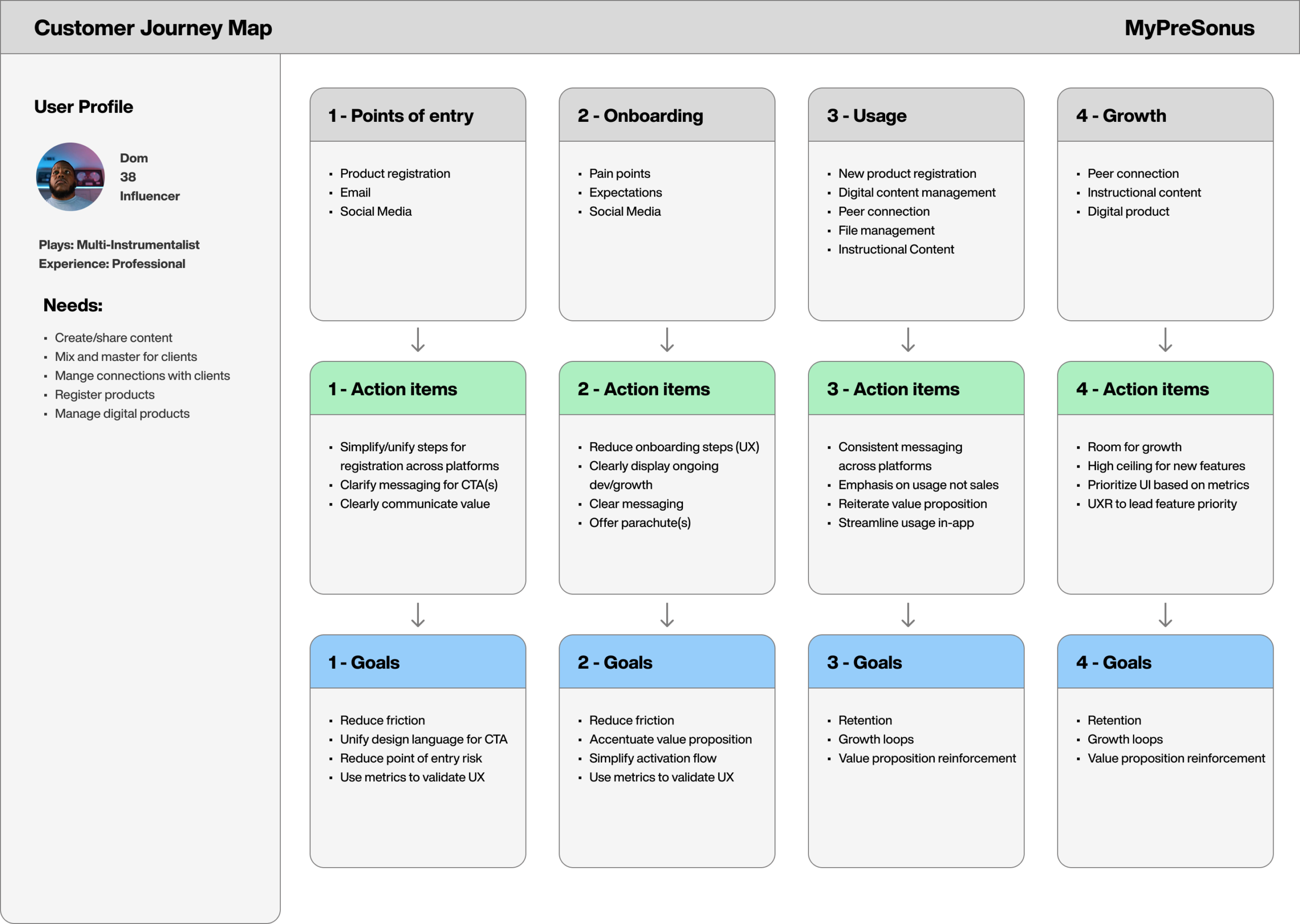Select 'Offer parachute(s)' in 2 - Action items
This screenshot has width=1300, height=924.
pyautogui.click(x=639, y=523)
